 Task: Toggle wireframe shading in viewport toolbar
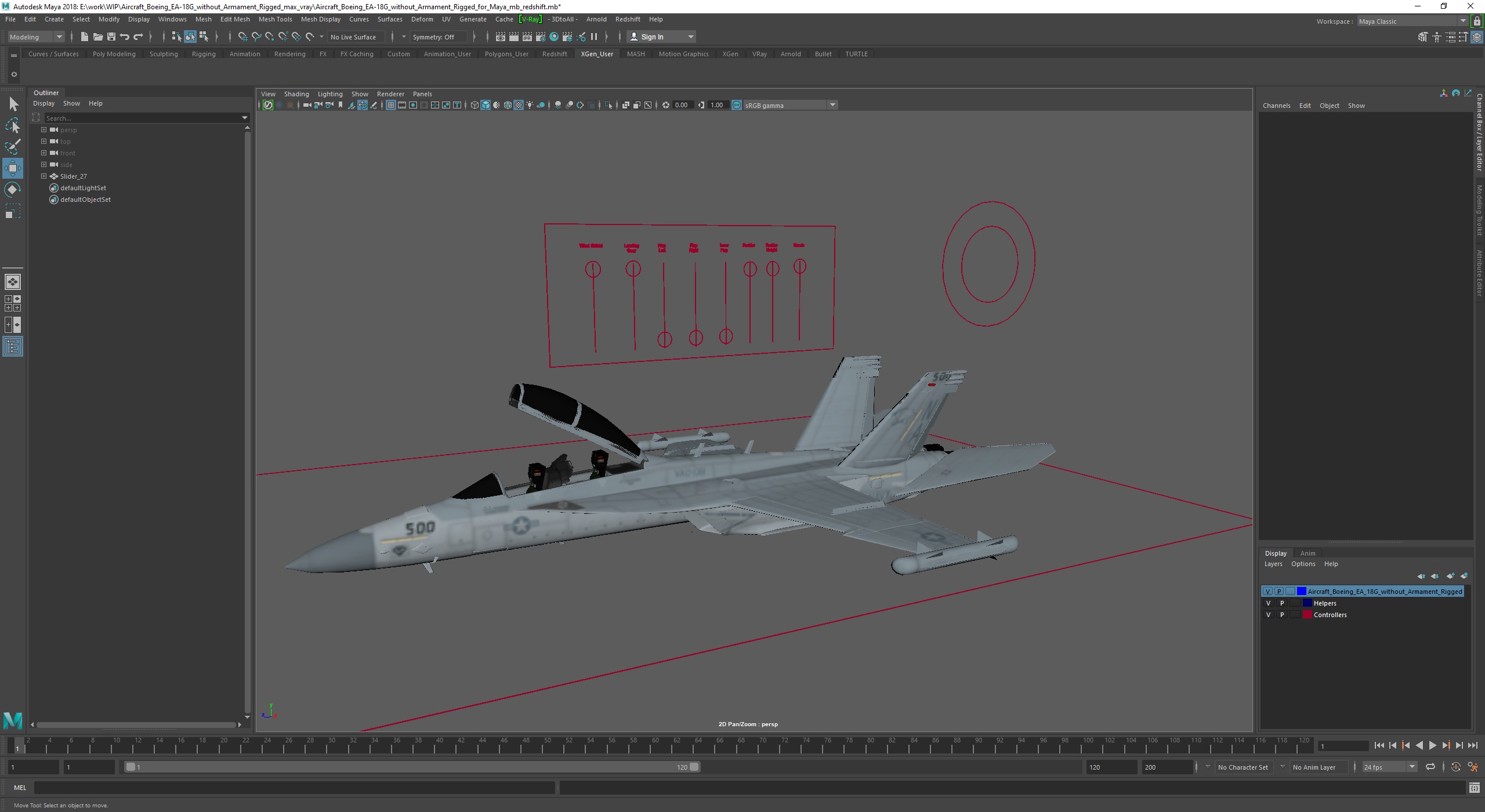[x=475, y=105]
